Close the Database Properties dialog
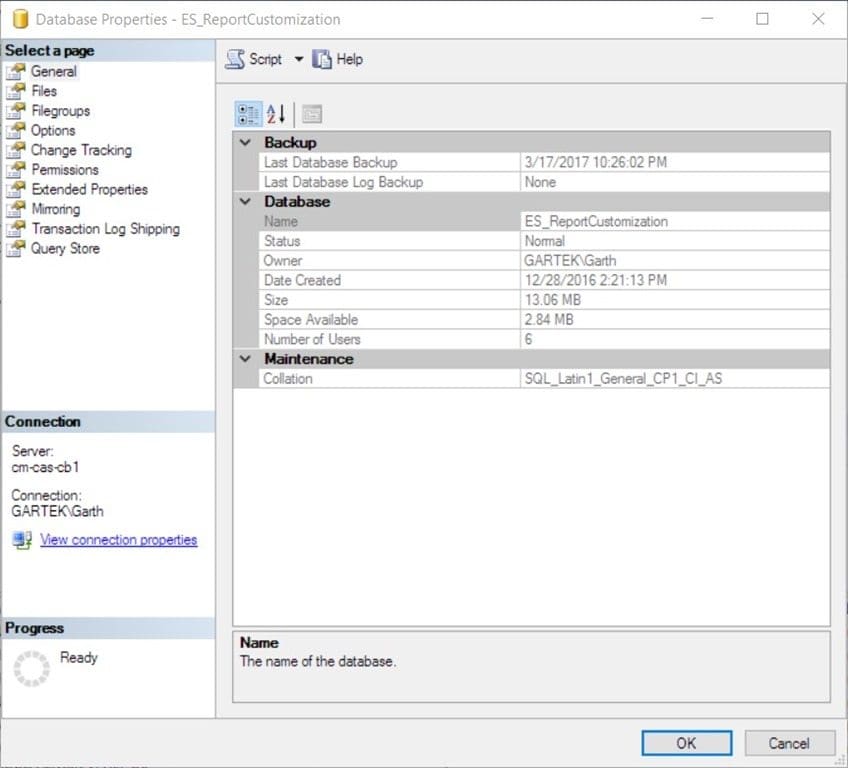The height and width of the screenshot is (768, 848). [818, 19]
